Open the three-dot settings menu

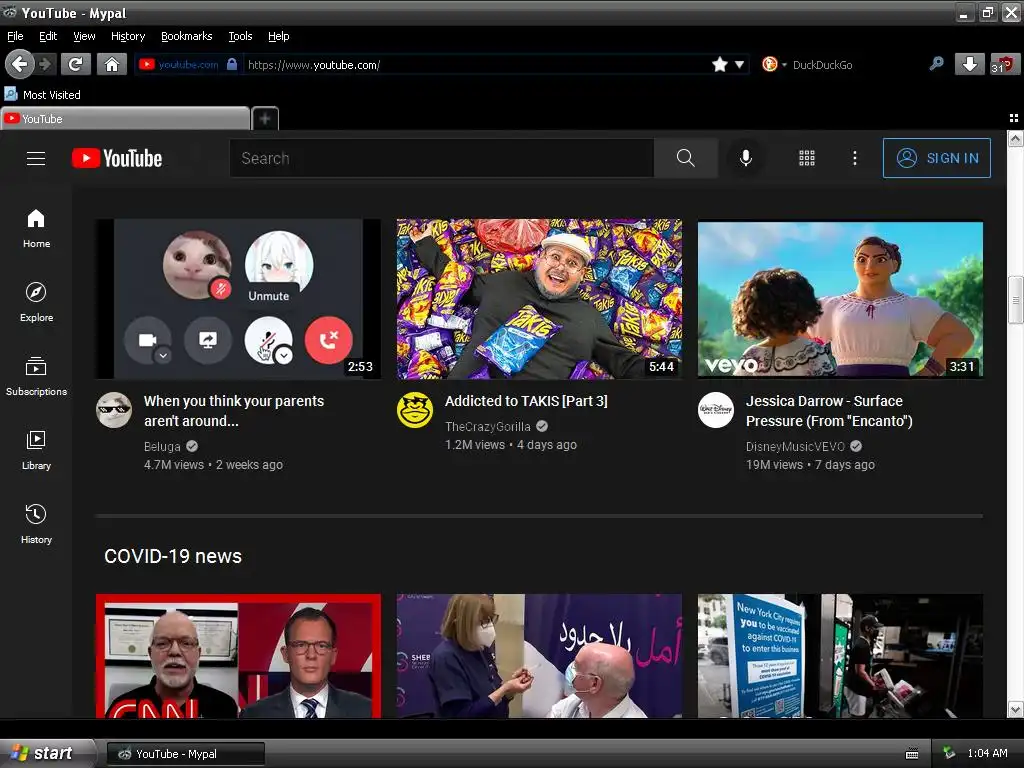pos(854,158)
